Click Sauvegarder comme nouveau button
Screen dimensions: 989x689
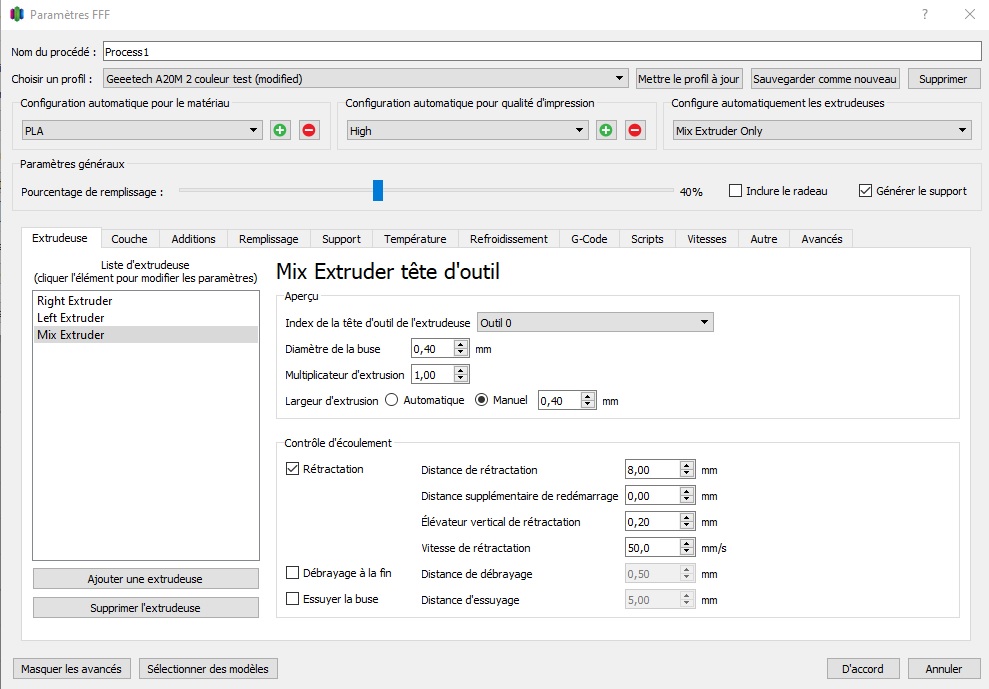[x=825, y=79]
